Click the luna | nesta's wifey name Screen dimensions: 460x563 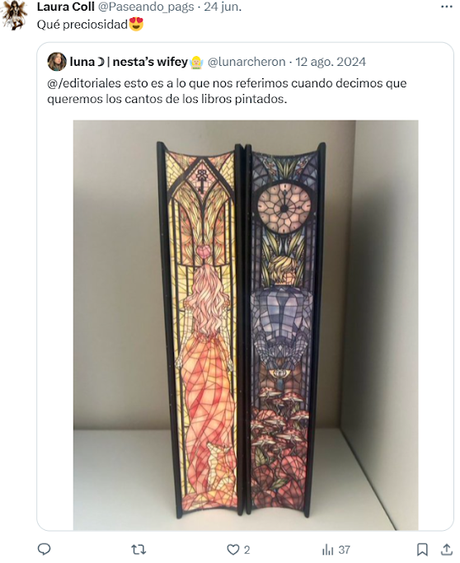pyautogui.click(x=129, y=62)
